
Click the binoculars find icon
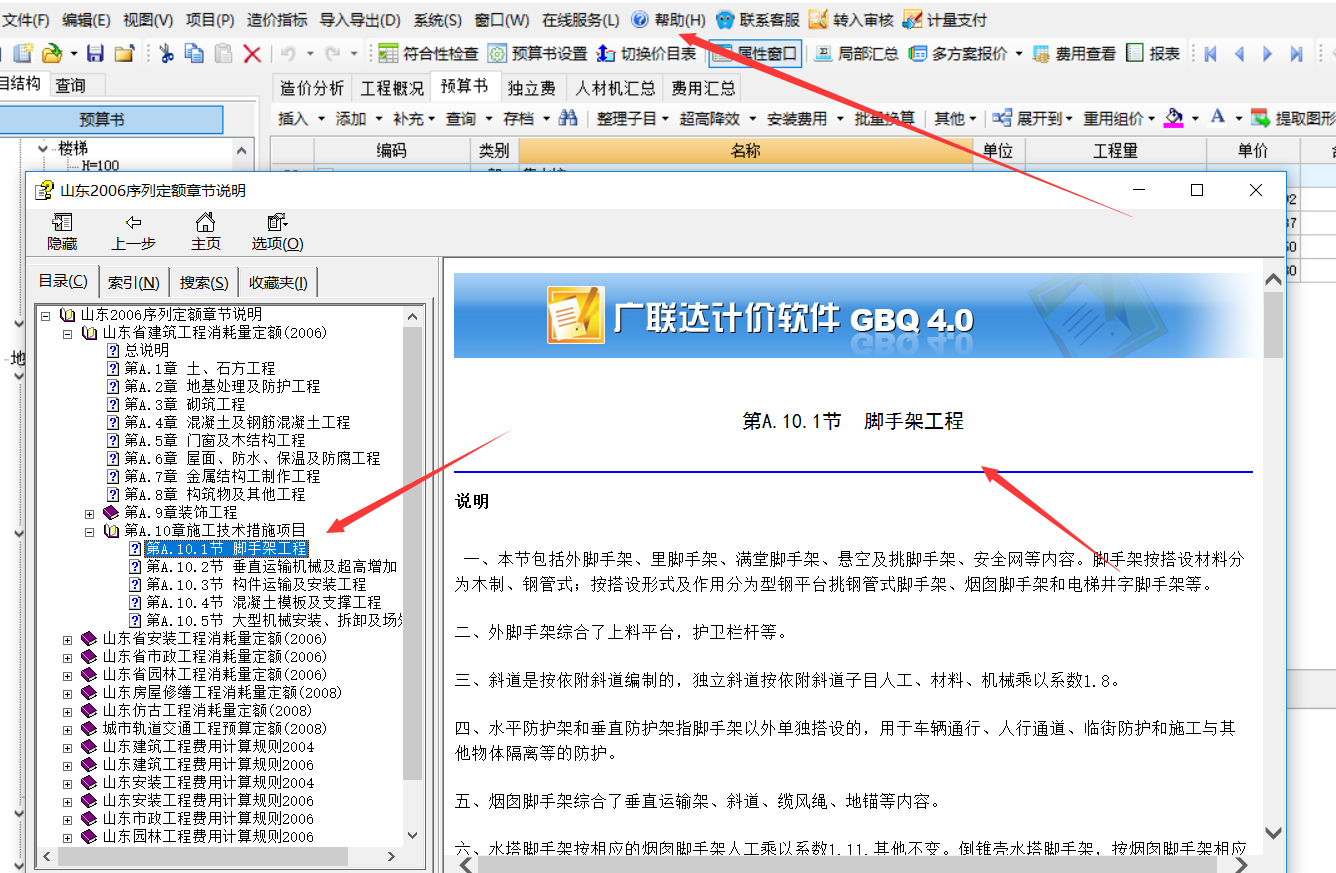[x=568, y=118]
